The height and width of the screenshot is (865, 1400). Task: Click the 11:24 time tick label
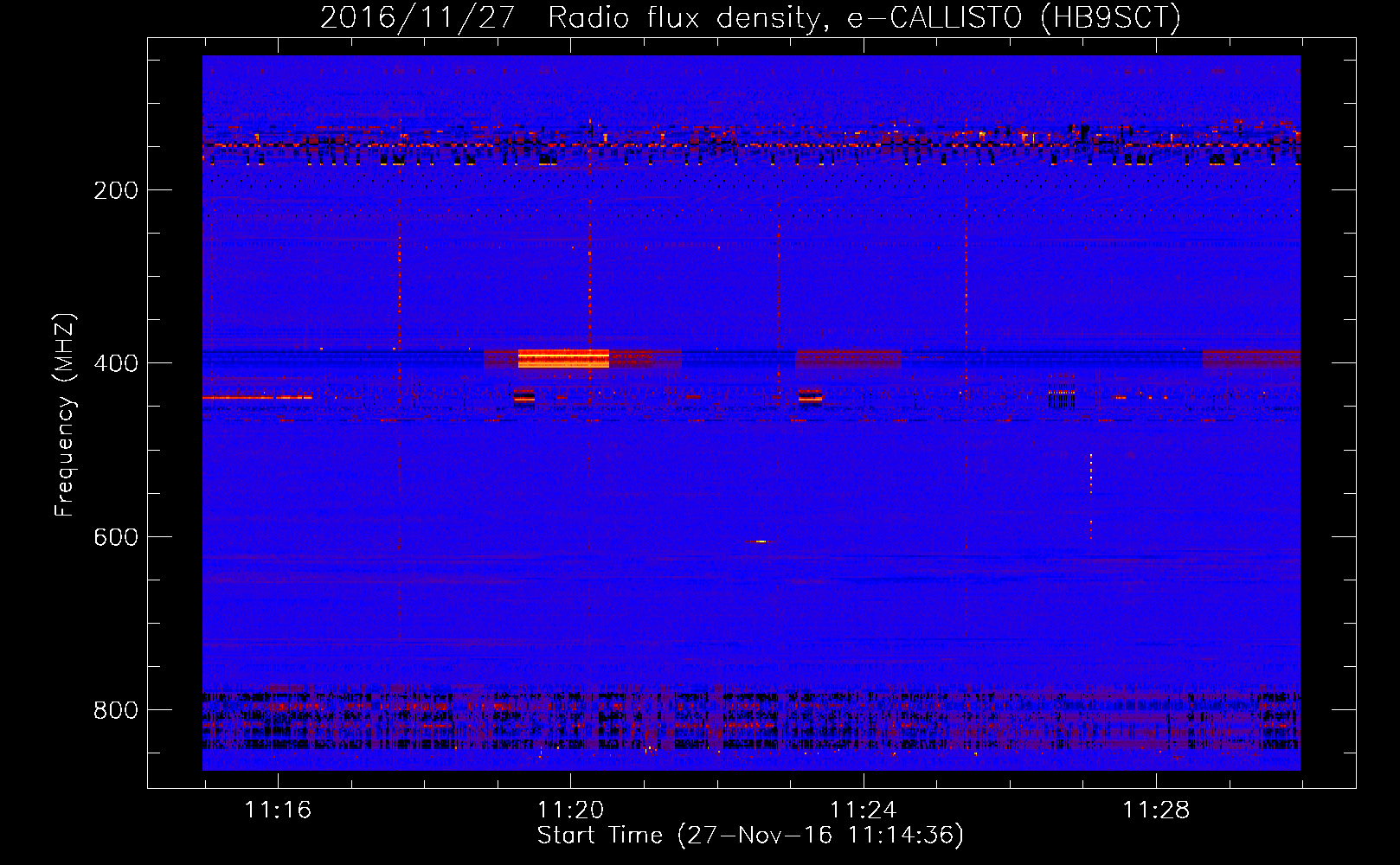point(864,811)
